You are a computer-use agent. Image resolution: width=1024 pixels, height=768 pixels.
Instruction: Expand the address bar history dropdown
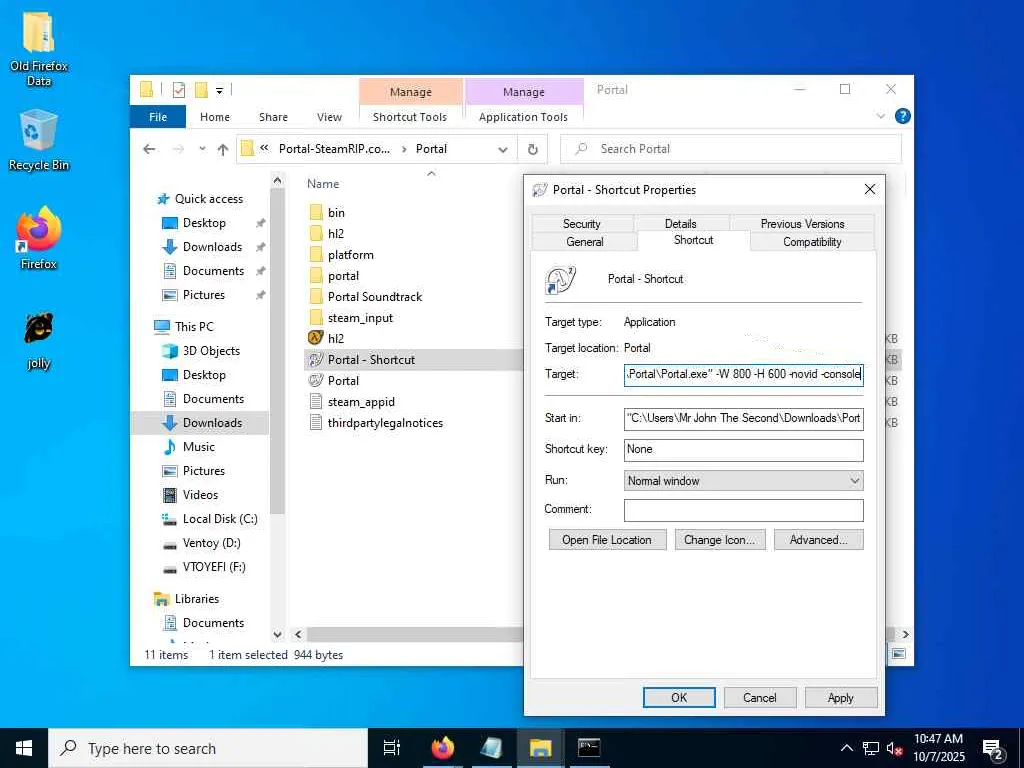tap(503, 149)
